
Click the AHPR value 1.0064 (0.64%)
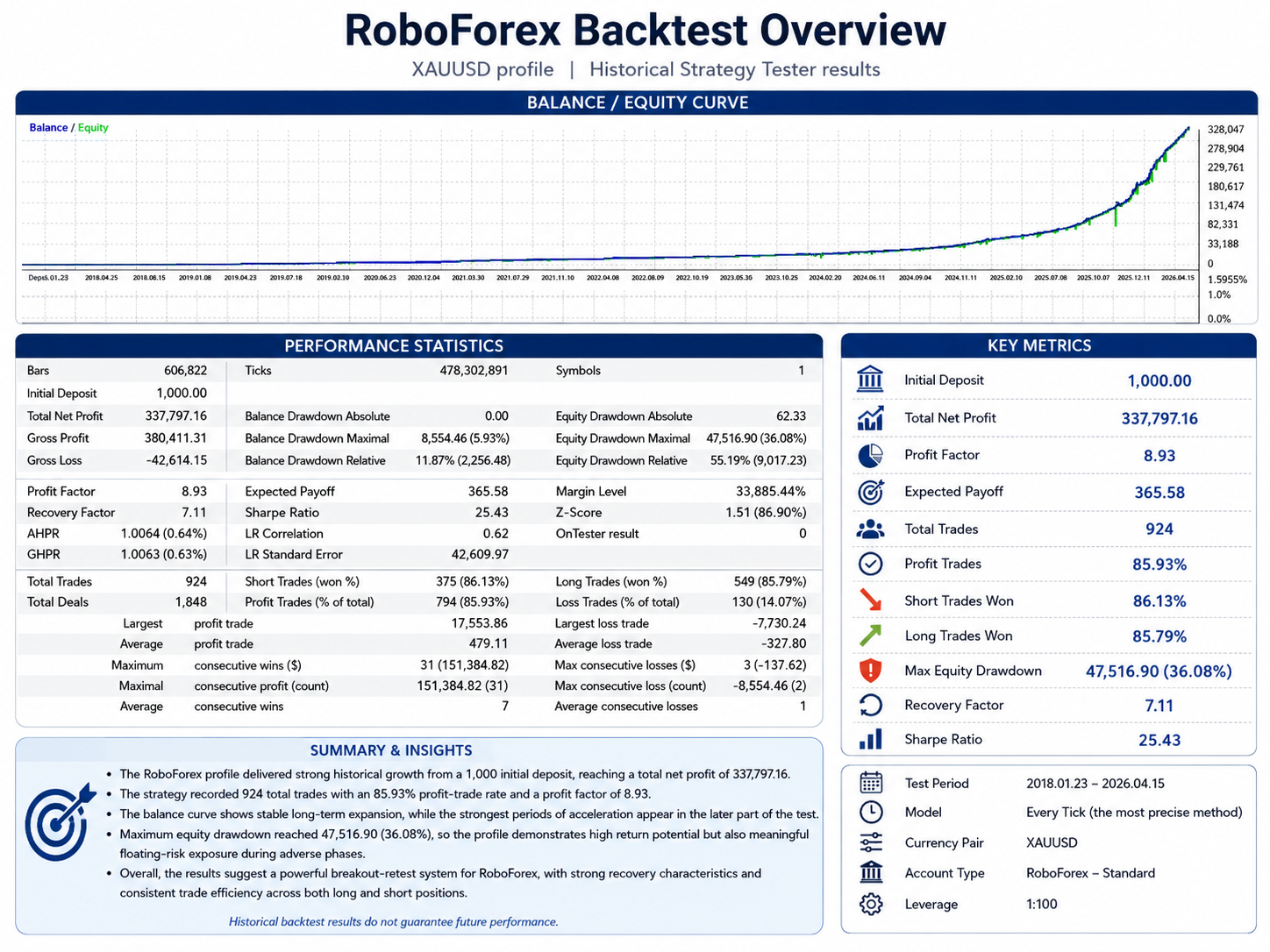pos(164,534)
